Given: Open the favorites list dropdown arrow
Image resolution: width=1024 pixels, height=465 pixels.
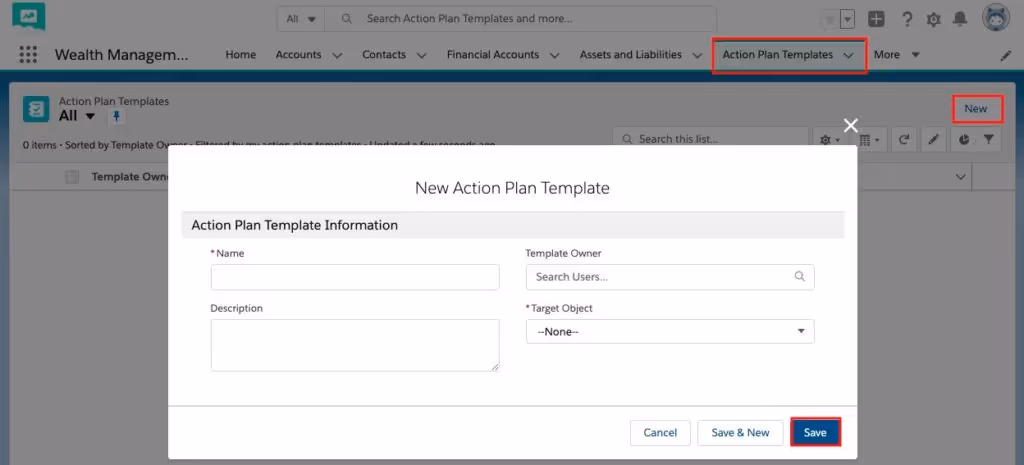Looking at the screenshot, I should [847, 20].
